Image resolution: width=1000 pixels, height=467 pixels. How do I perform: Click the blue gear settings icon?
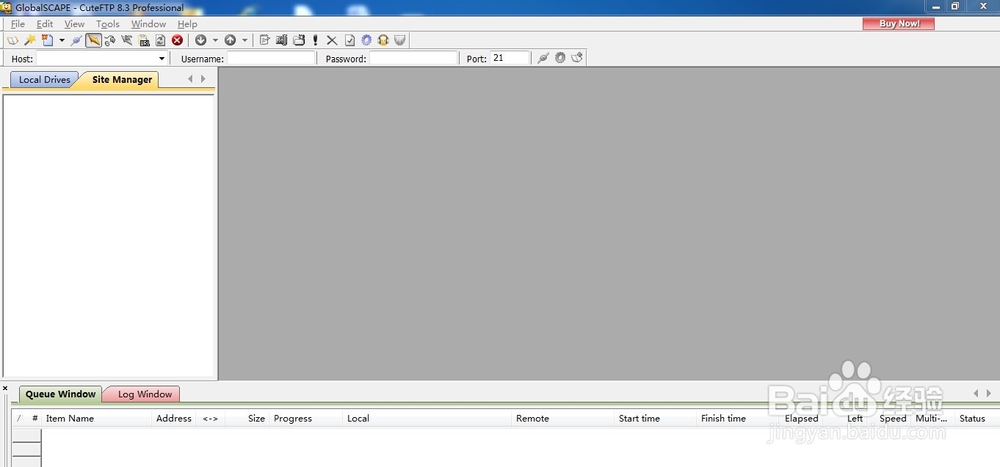click(x=366, y=40)
